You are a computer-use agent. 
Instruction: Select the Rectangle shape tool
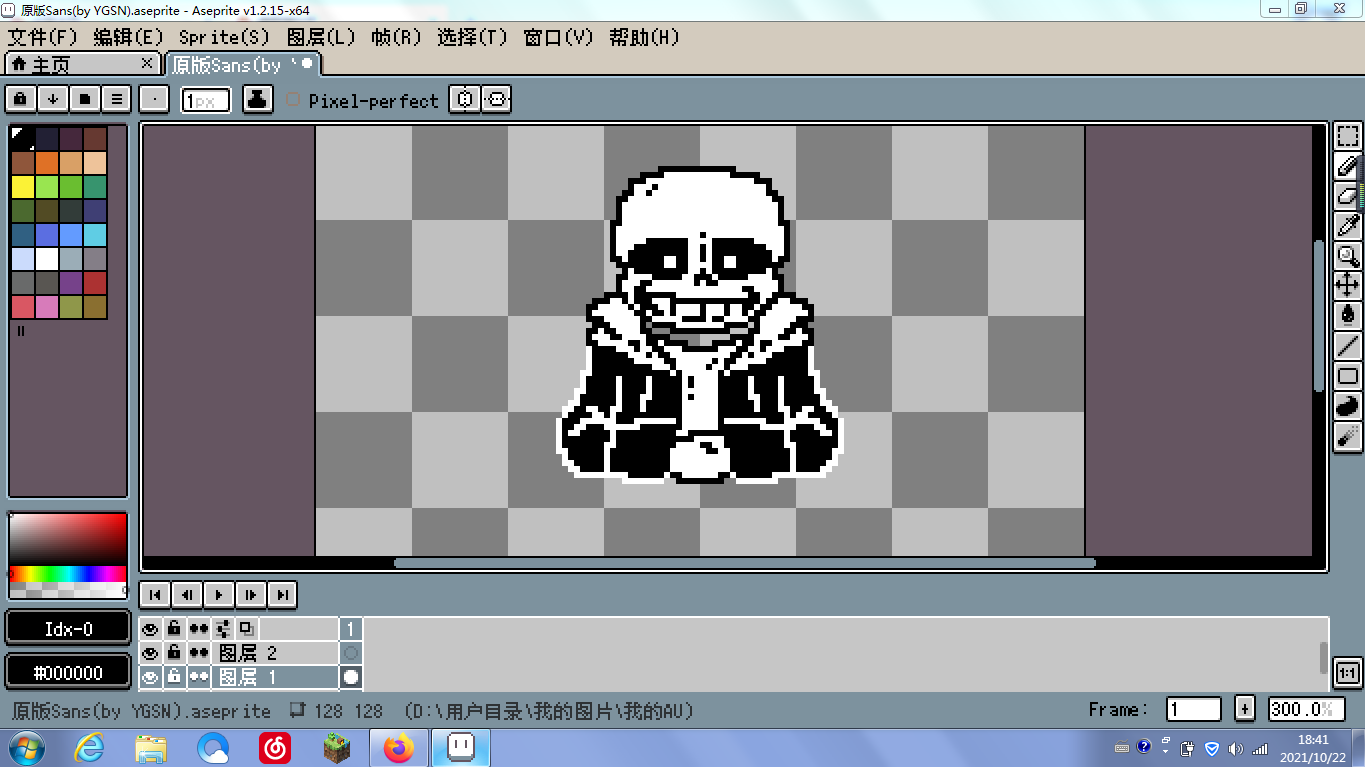[1348, 376]
